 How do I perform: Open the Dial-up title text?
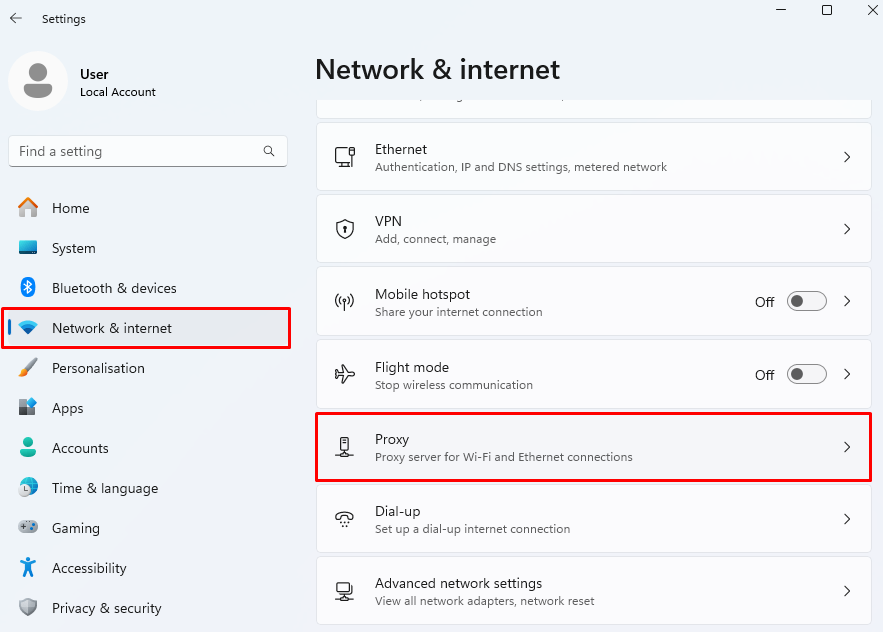[398, 511]
